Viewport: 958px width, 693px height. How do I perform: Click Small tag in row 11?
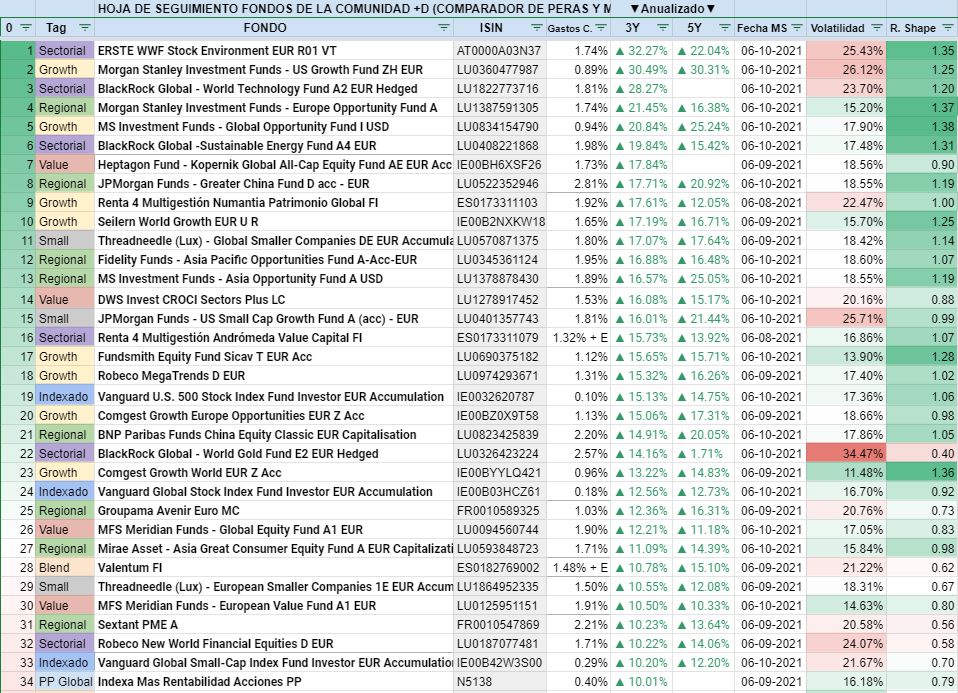[x=65, y=240]
